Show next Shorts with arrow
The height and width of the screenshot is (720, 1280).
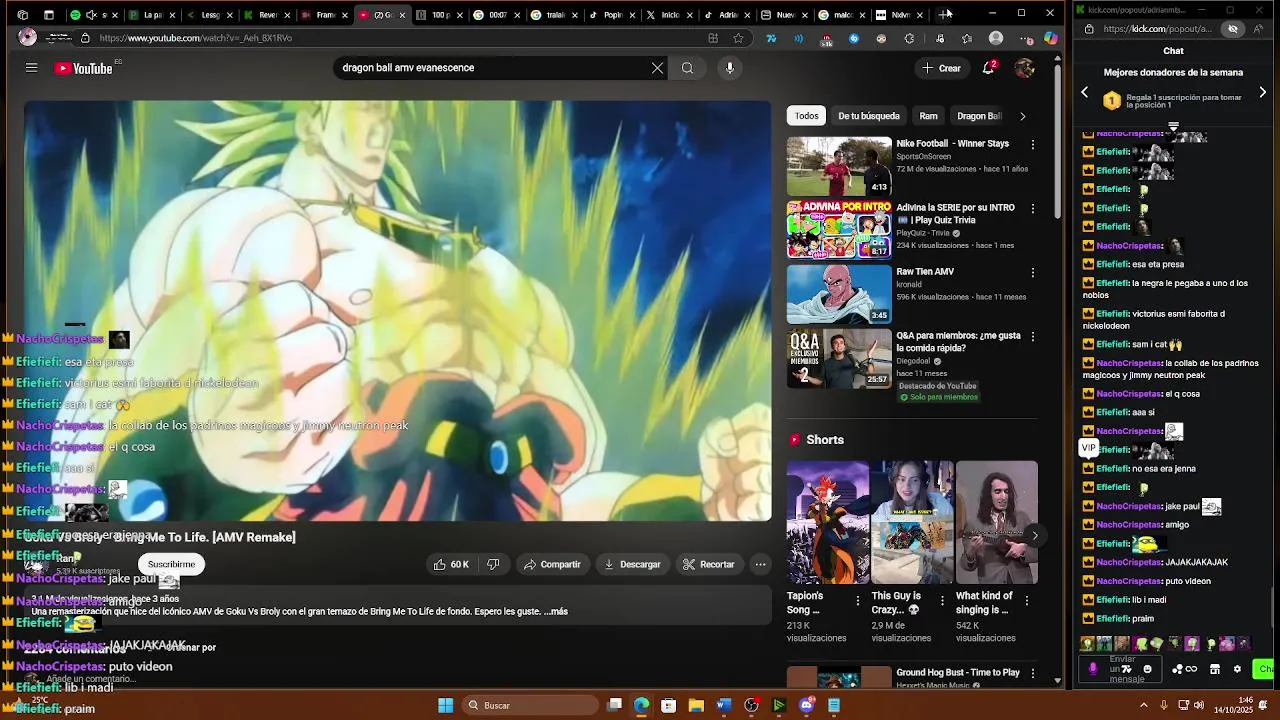1035,535
